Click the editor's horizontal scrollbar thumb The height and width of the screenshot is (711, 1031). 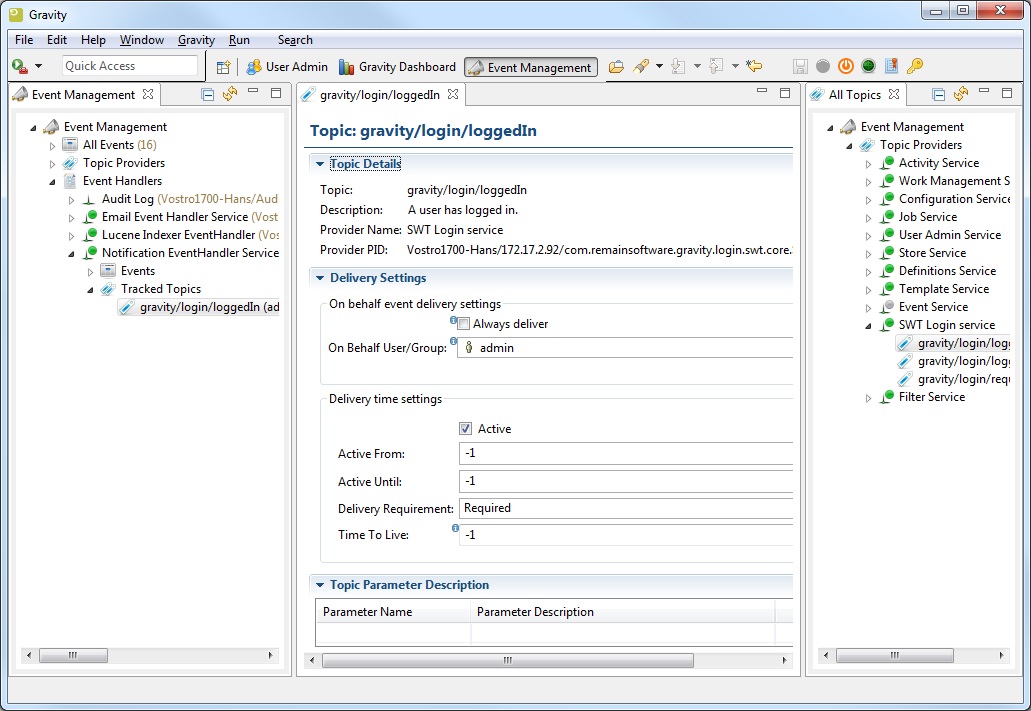coord(507,660)
